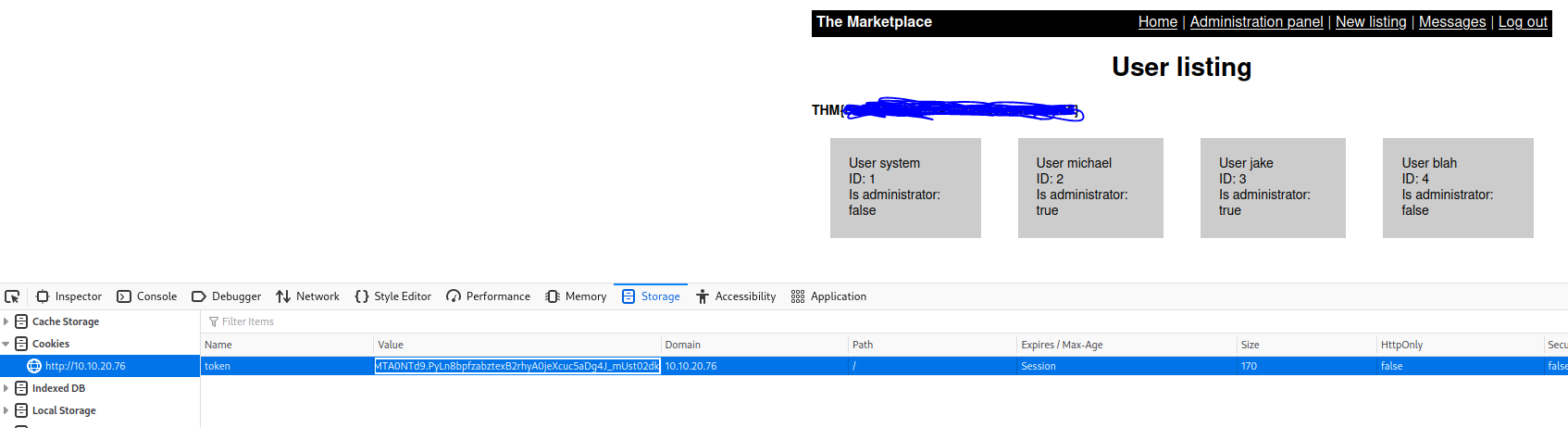The image size is (1568, 428).
Task: Open the Messages link
Action: point(1452,22)
